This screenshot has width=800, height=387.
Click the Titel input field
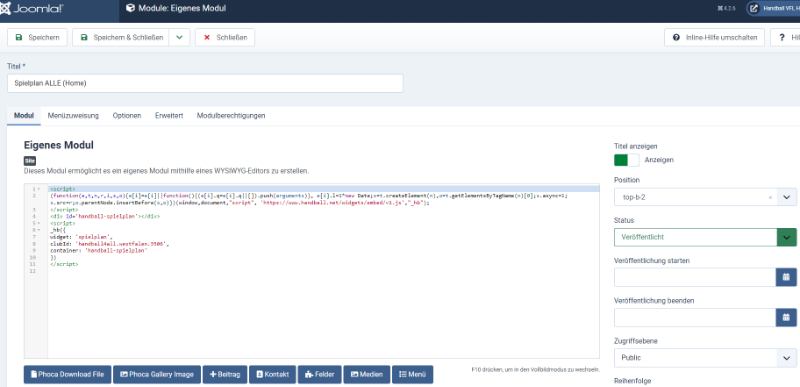[x=205, y=84]
